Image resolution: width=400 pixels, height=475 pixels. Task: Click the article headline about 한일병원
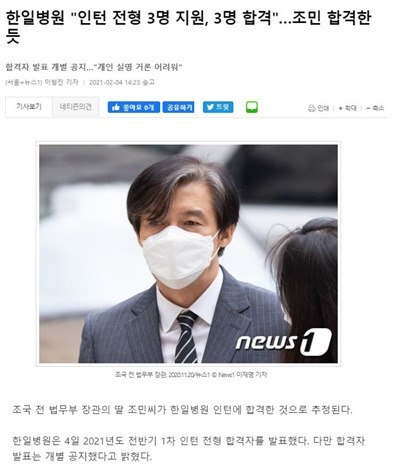[188, 27]
